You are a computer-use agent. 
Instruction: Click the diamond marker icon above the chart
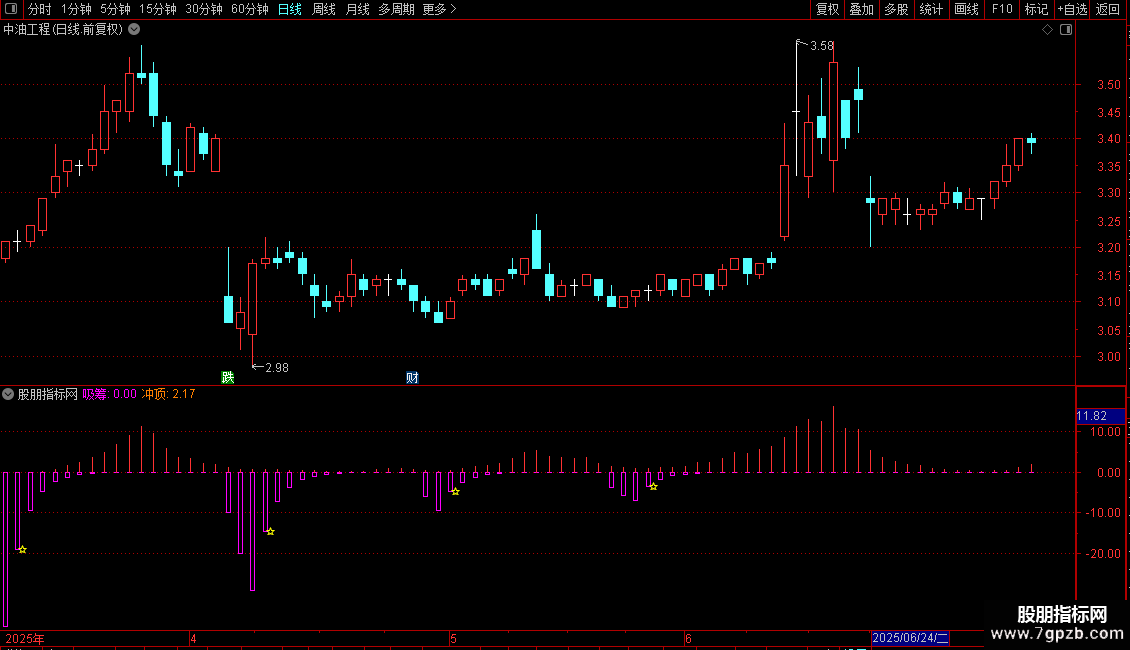point(1048,30)
